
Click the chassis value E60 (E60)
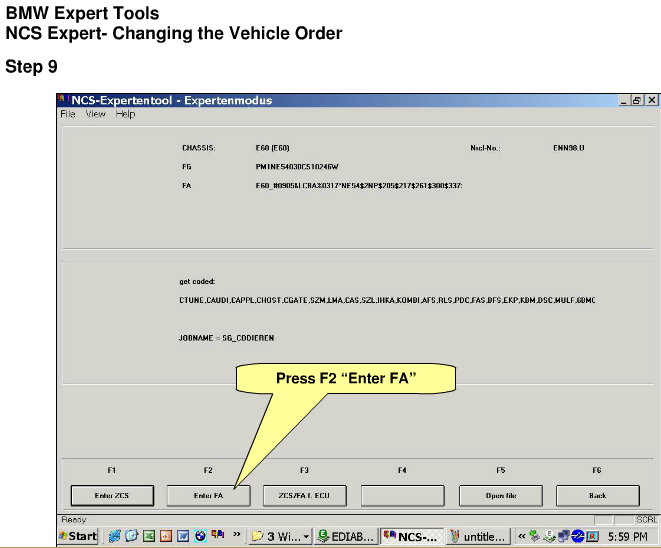[x=272, y=148]
